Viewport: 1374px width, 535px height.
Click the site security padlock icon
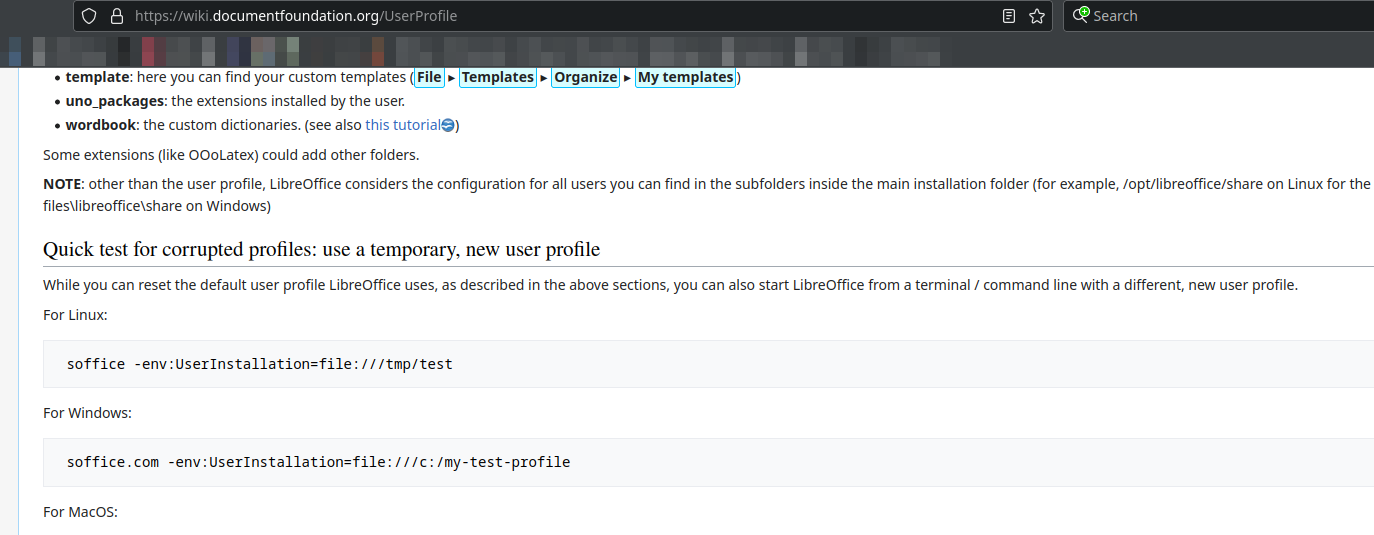(x=116, y=16)
